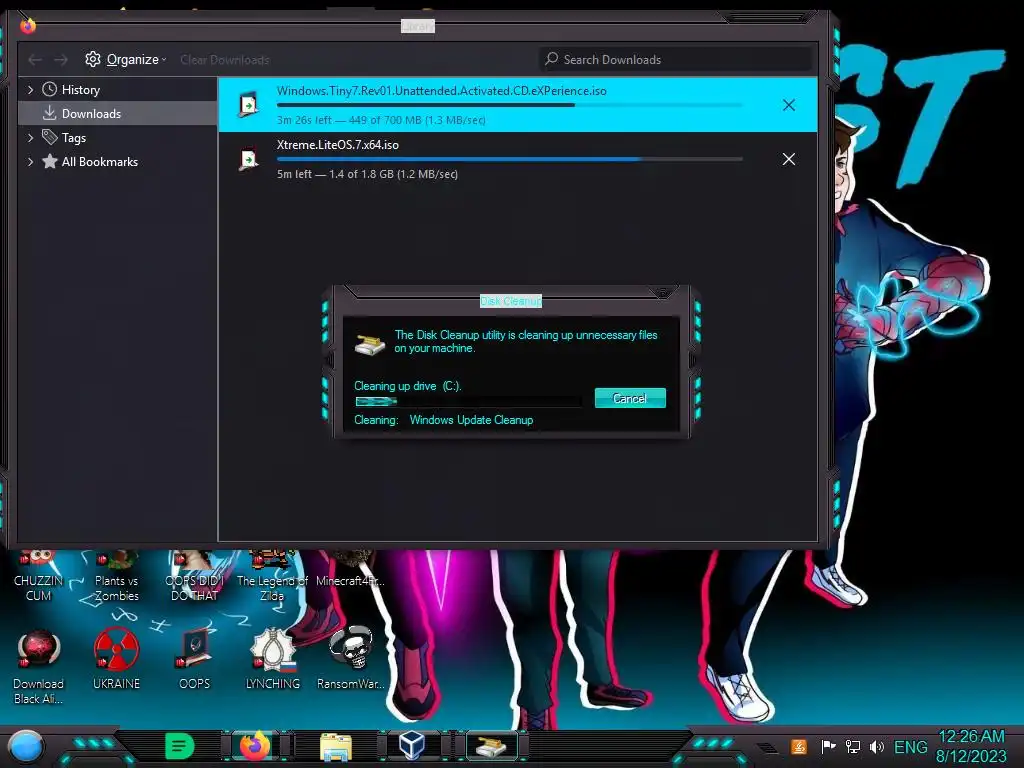Click the Clear Downloads button
This screenshot has width=1024, height=768.
click(225, 60)
